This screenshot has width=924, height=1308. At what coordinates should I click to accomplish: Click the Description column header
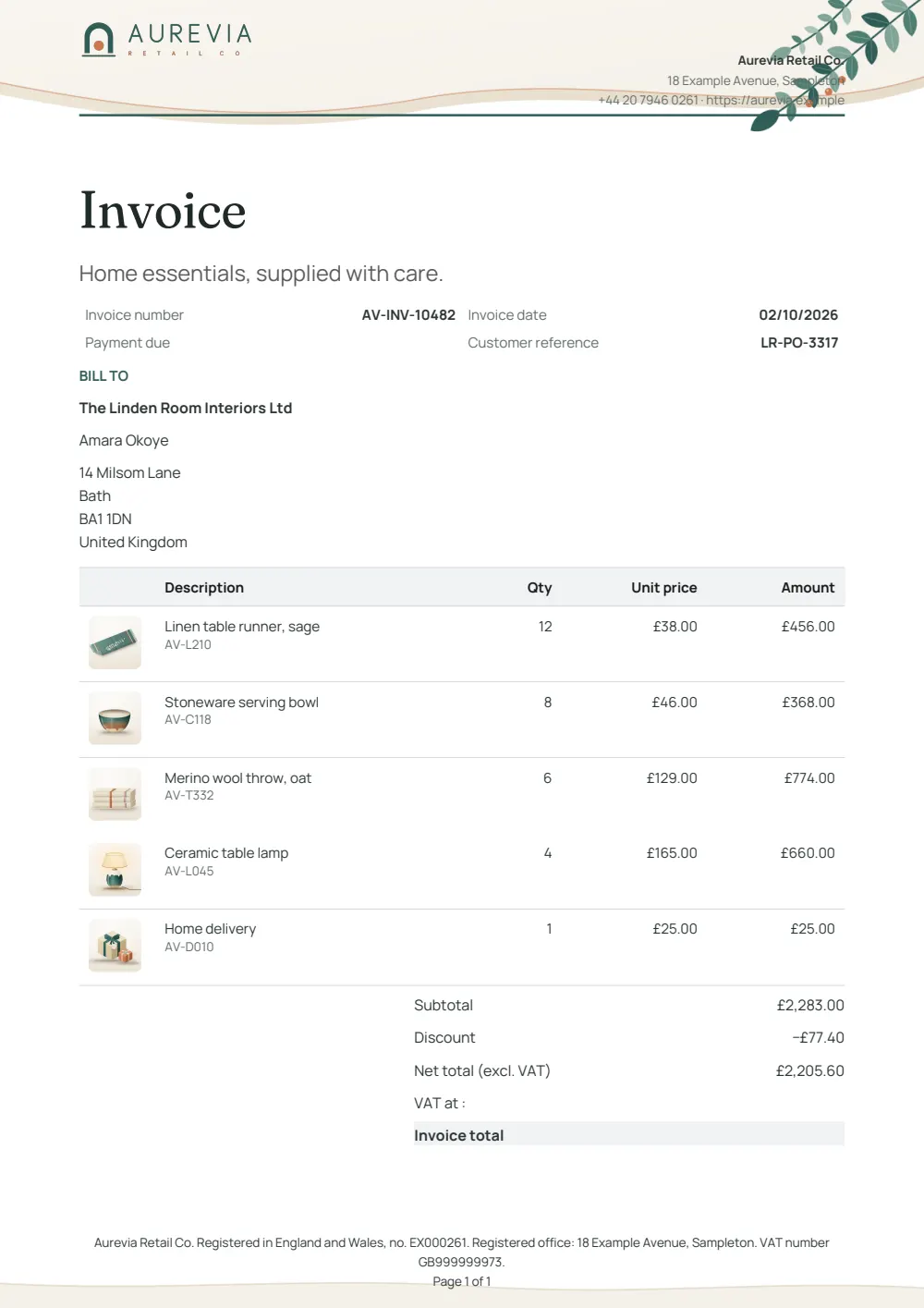(x=204, y=588)
